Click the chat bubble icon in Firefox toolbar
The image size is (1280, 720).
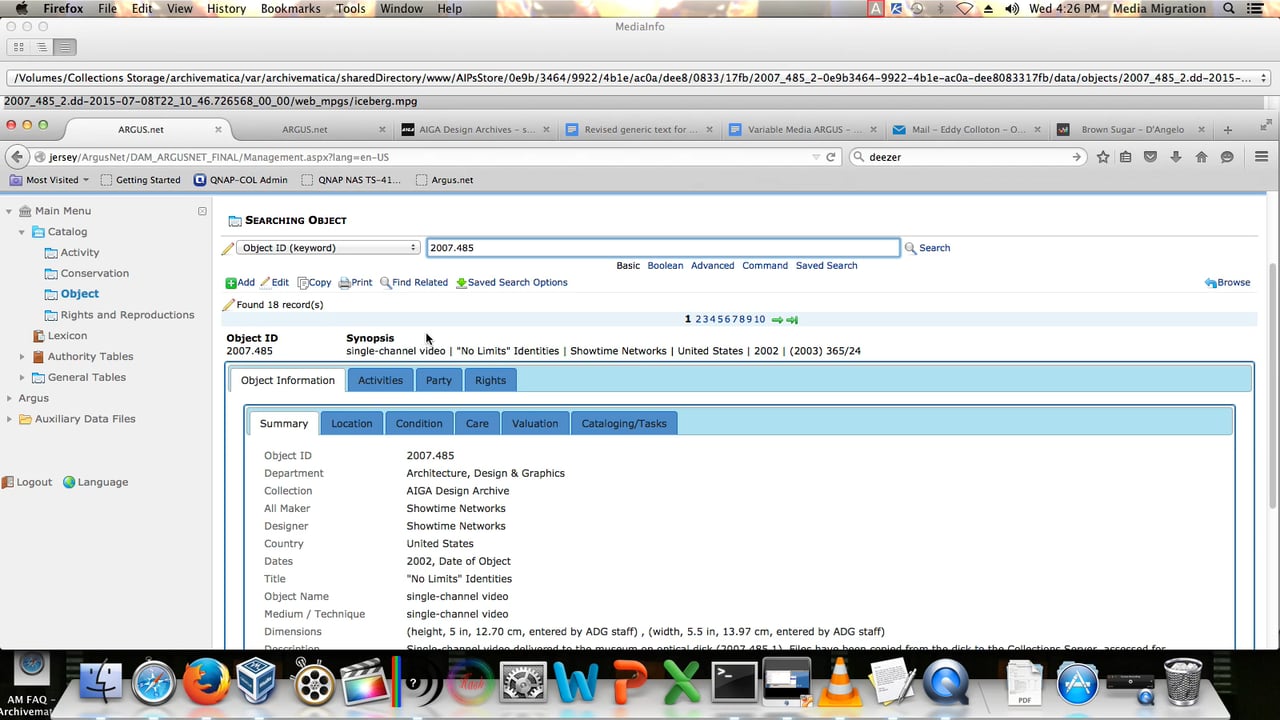coord(1226,157)
